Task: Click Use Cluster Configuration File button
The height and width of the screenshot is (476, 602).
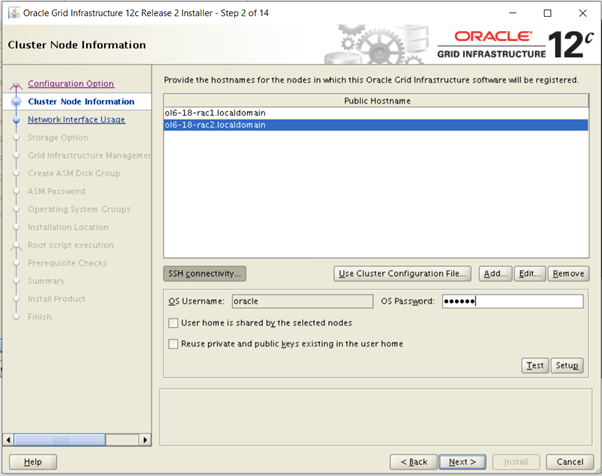Action: tap(403, 273)
